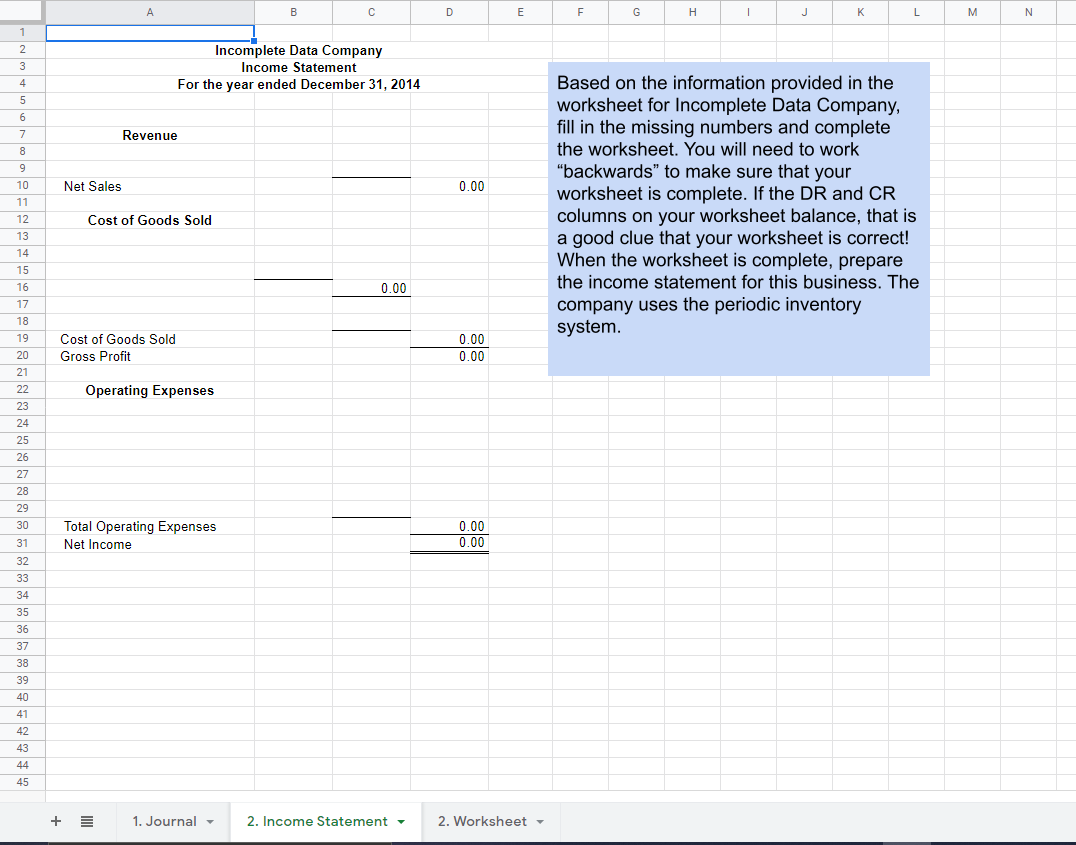This screenshot has width=1076, height=845.
Task: Open the all-sheets list icon
Action: (86, 821)
